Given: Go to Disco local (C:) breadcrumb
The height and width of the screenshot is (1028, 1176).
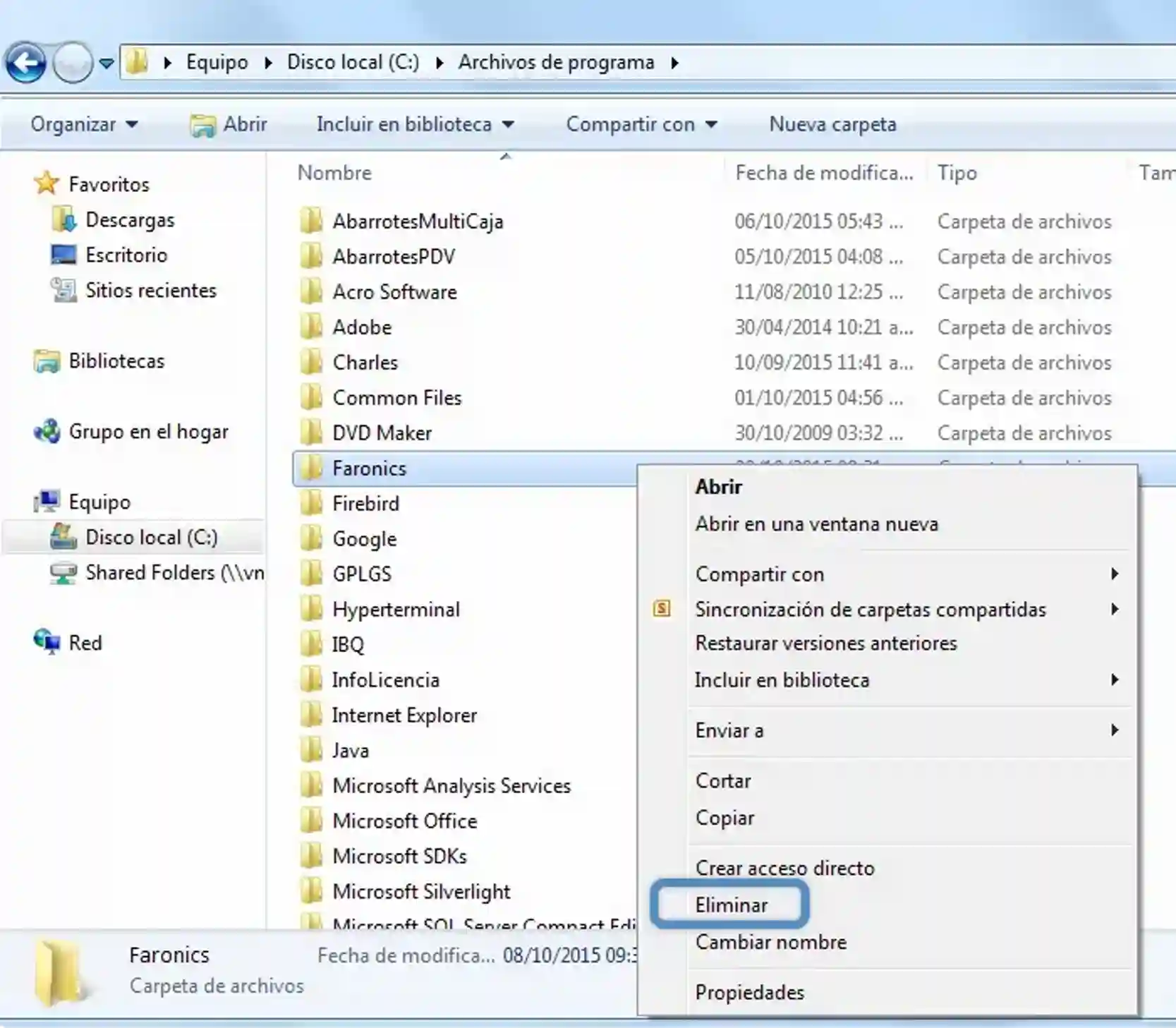Looking at the screenshot, I should [x=353, y=62].
